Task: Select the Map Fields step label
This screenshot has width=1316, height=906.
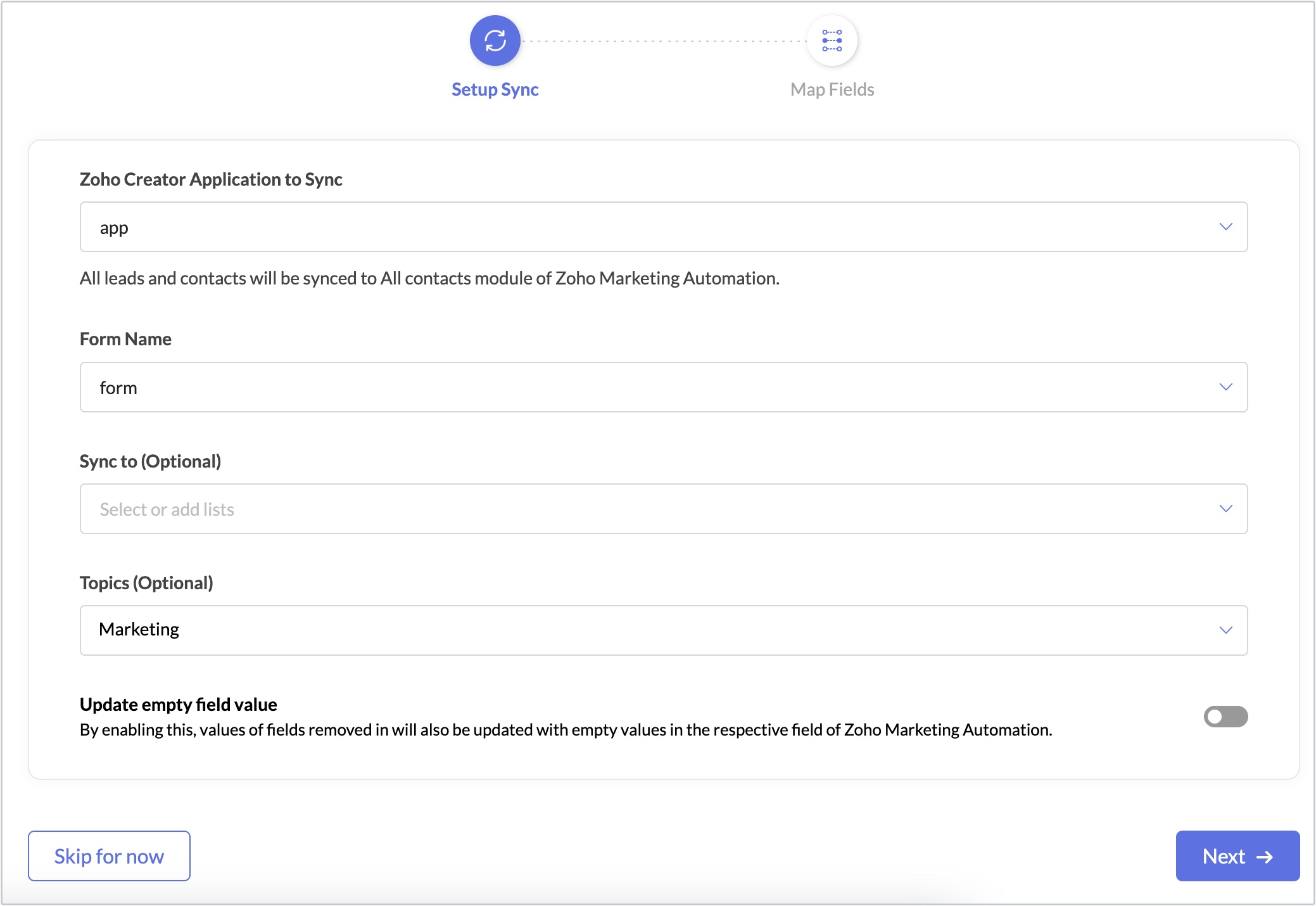Action: 832,90
